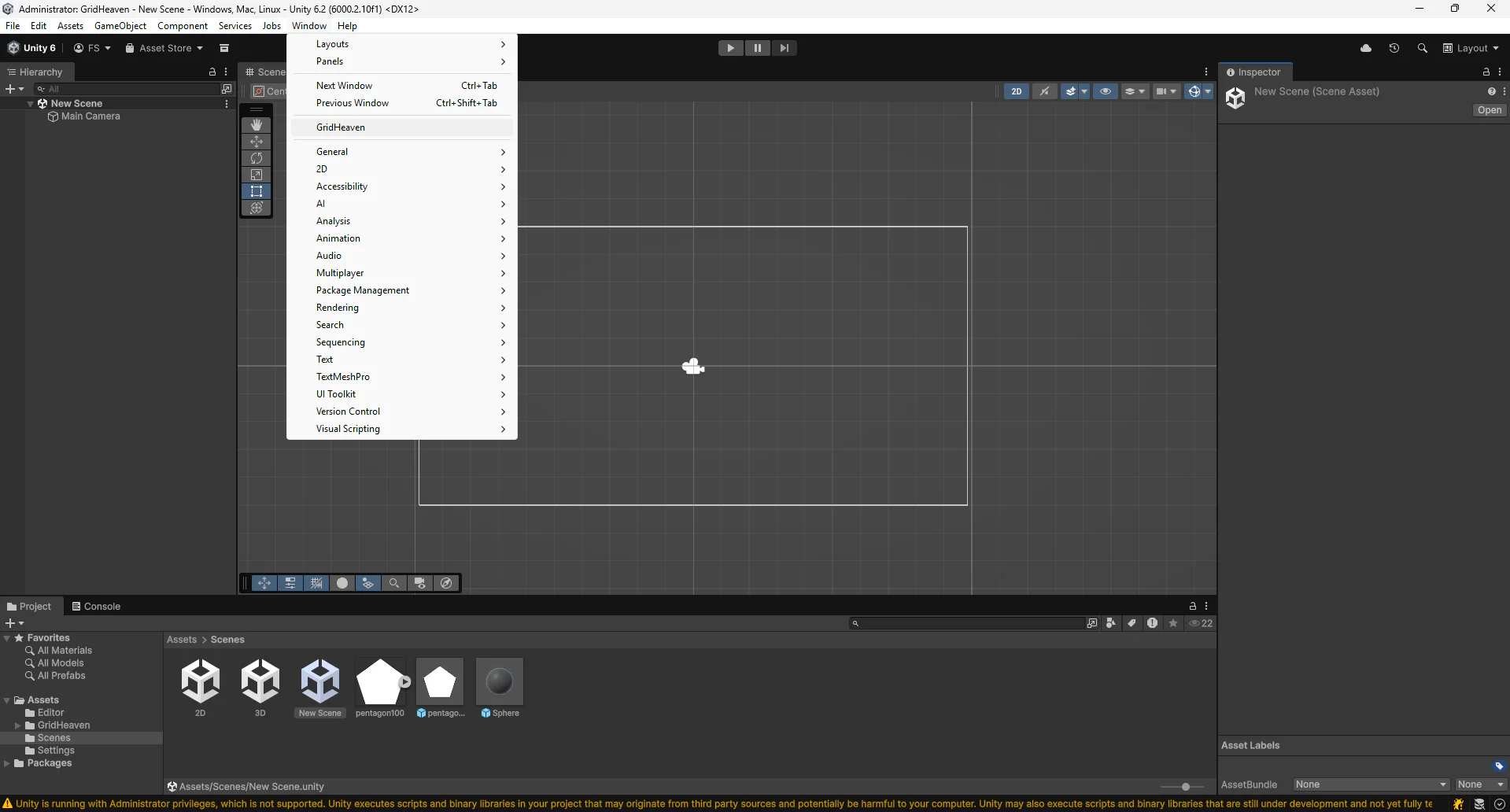1510x812 pixels.
Task: Open the Layout dropdown
Action: (x=1471, y=48)
